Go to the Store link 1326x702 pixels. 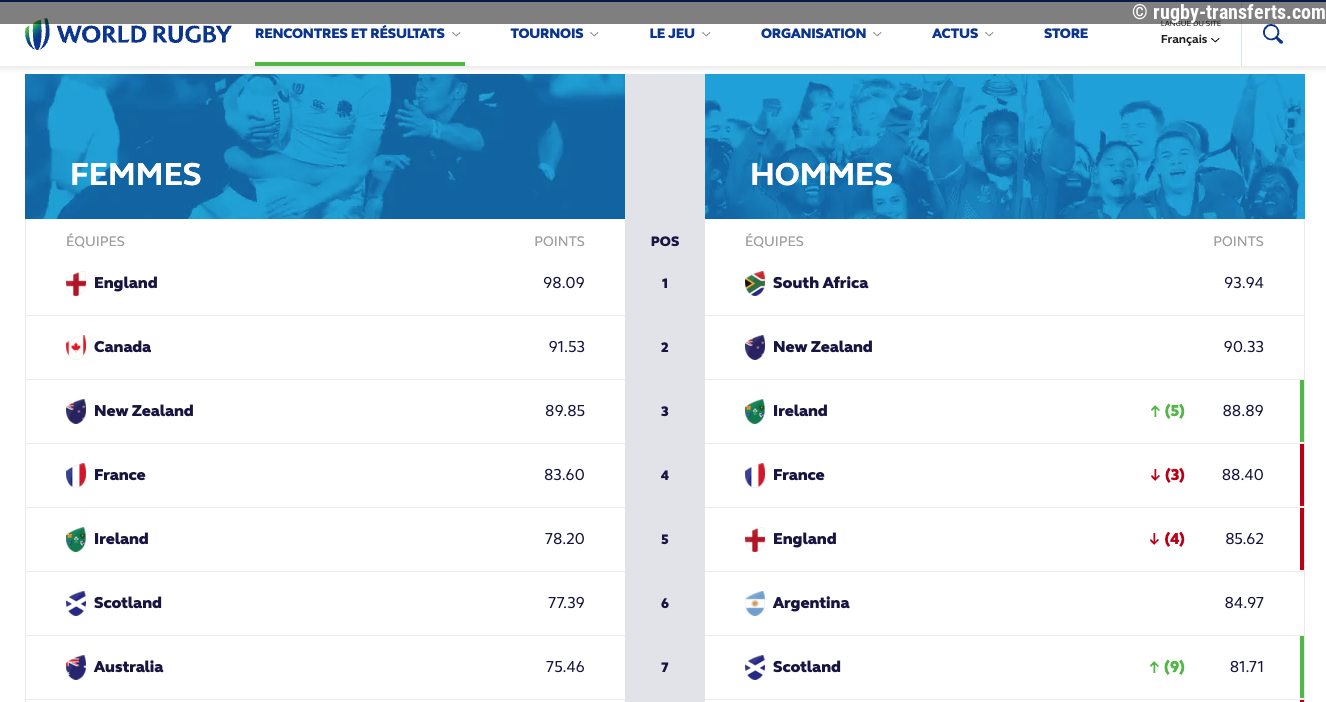[1066, 34]
